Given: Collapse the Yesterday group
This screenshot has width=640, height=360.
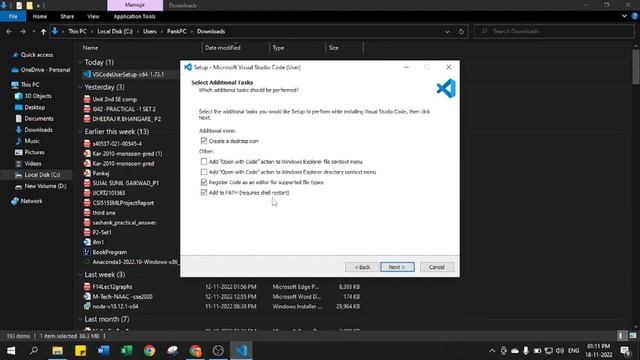Looking at the screenshot, I should [80, 87].
